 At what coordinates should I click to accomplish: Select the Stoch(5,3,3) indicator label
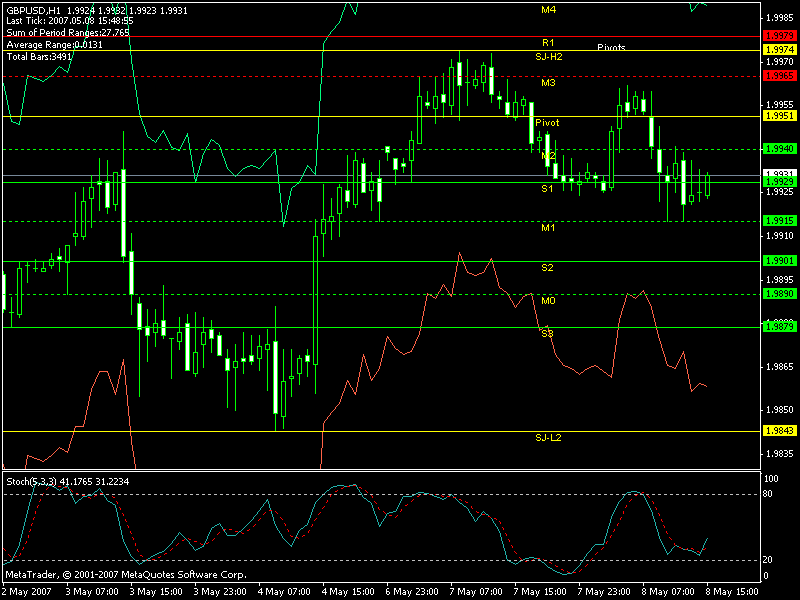[x=33, y=482]
